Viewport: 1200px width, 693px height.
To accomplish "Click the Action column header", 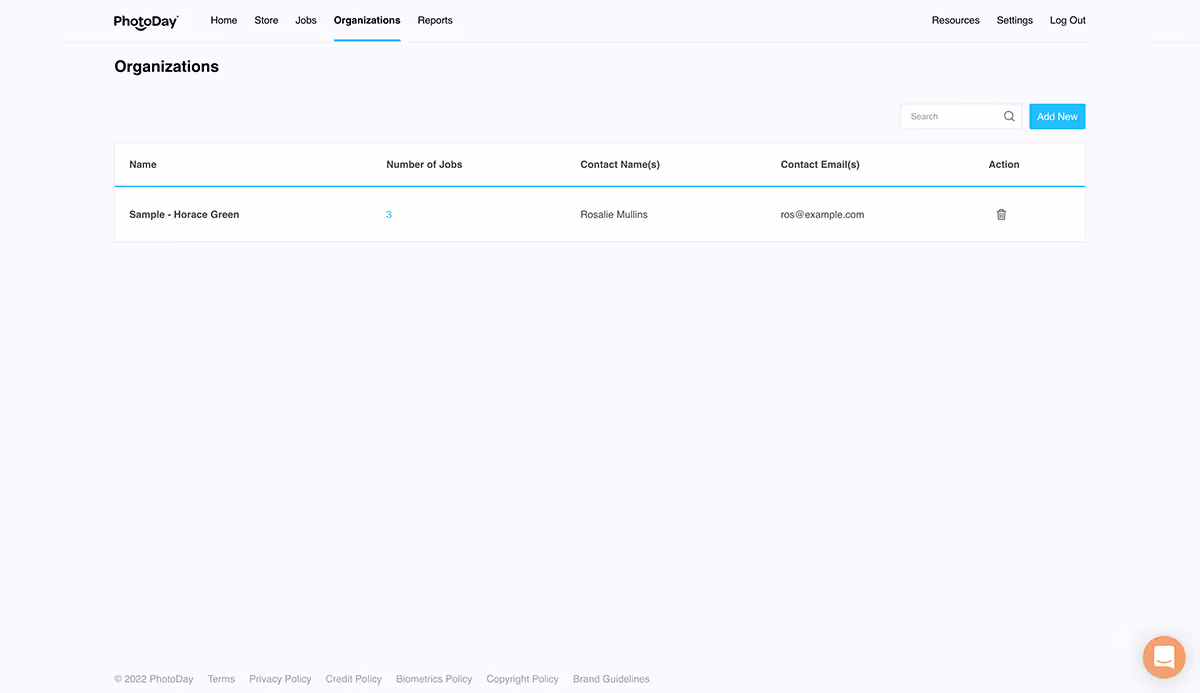I will point(1004,164).
